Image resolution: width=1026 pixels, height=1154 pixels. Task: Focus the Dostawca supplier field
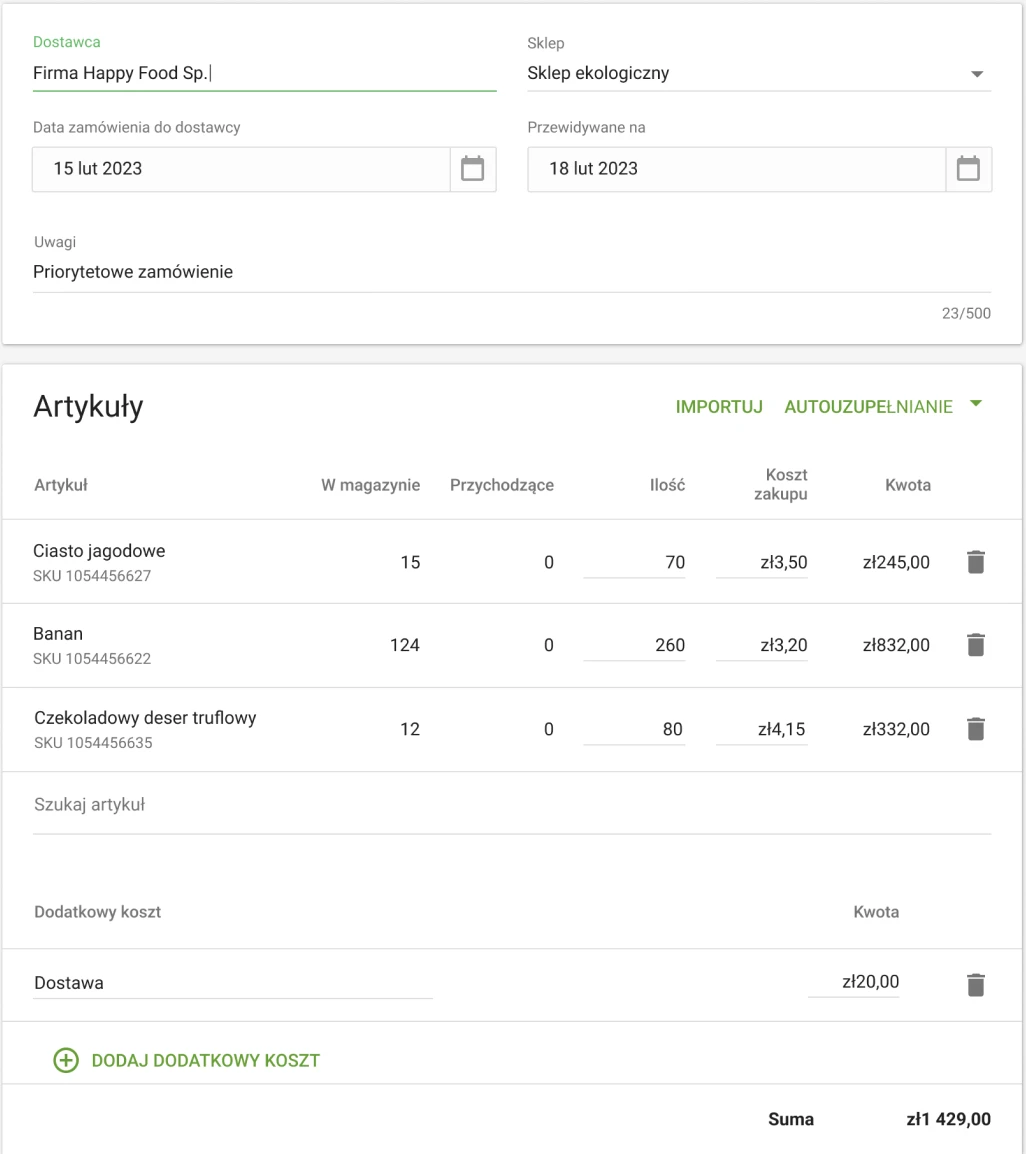point(264,73)
